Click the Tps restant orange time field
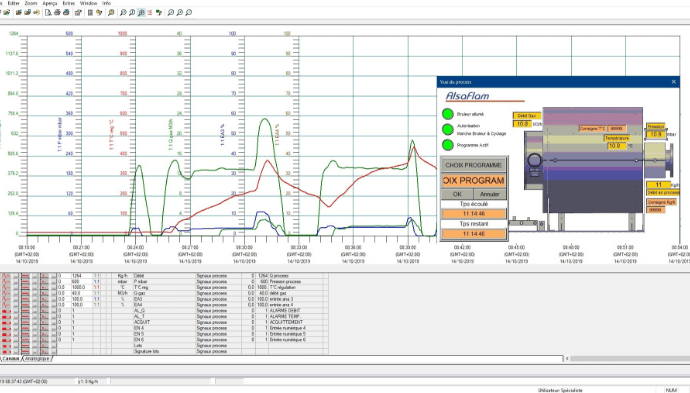Screen dimensions: 690x393 (x=473, y=234)
